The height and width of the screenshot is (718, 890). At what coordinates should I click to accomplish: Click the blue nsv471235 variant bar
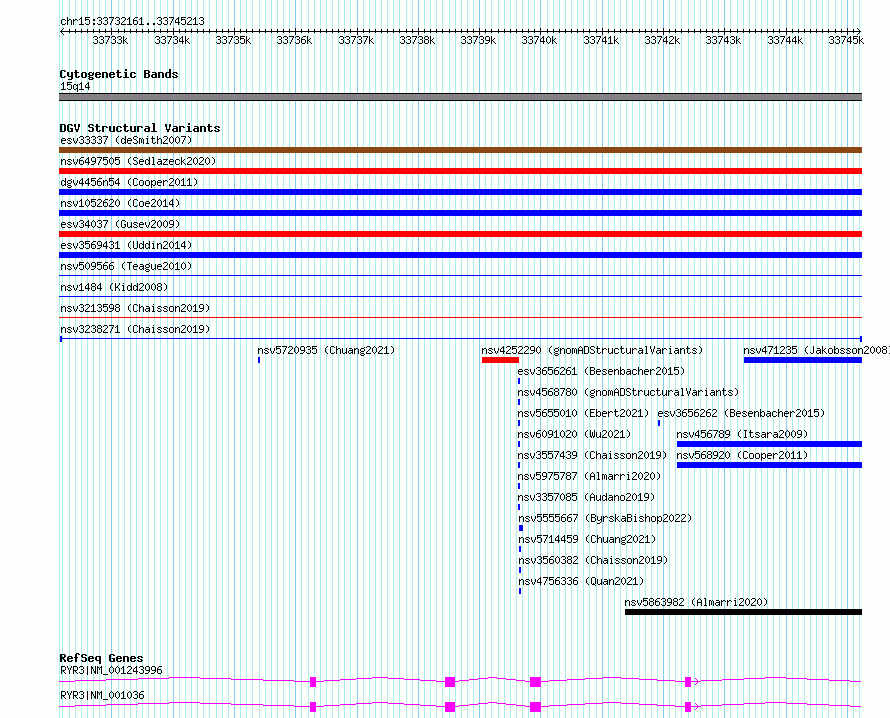pos(803,360)
